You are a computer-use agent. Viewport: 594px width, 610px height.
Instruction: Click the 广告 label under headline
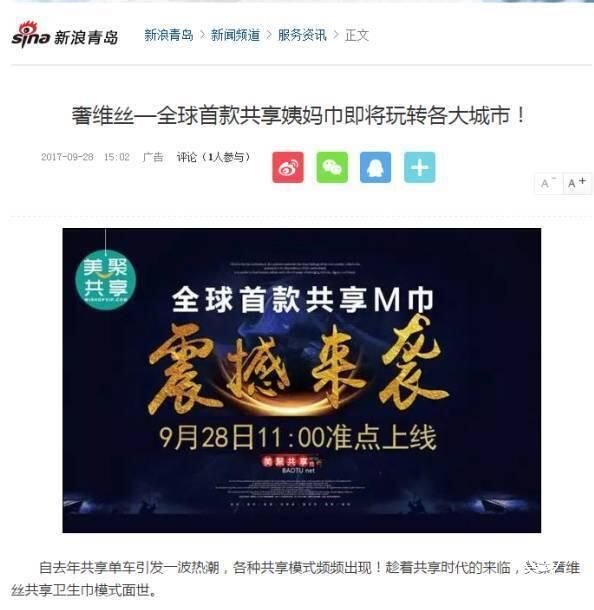click(x=153, y=157)
